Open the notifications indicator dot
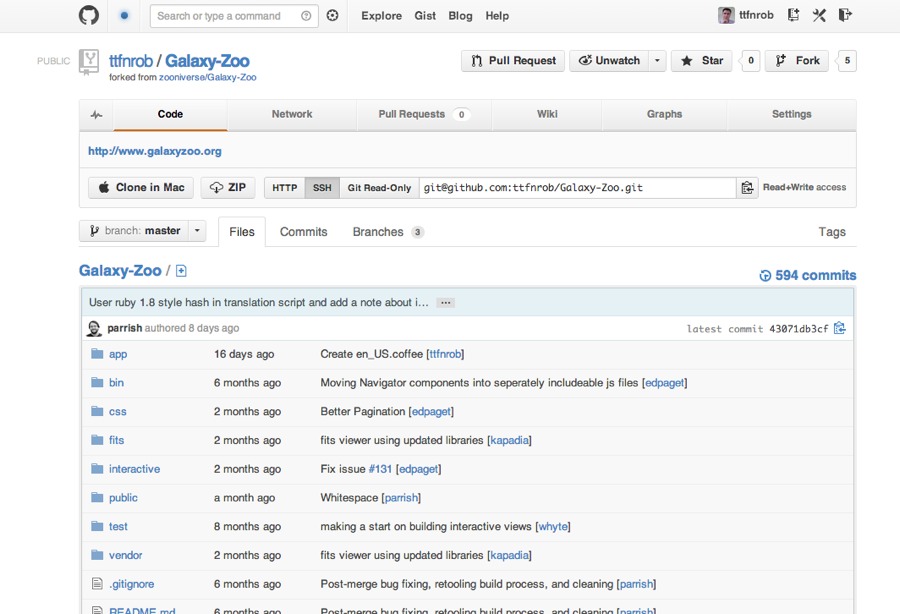 pyautogui.click(x=124, y=16)
